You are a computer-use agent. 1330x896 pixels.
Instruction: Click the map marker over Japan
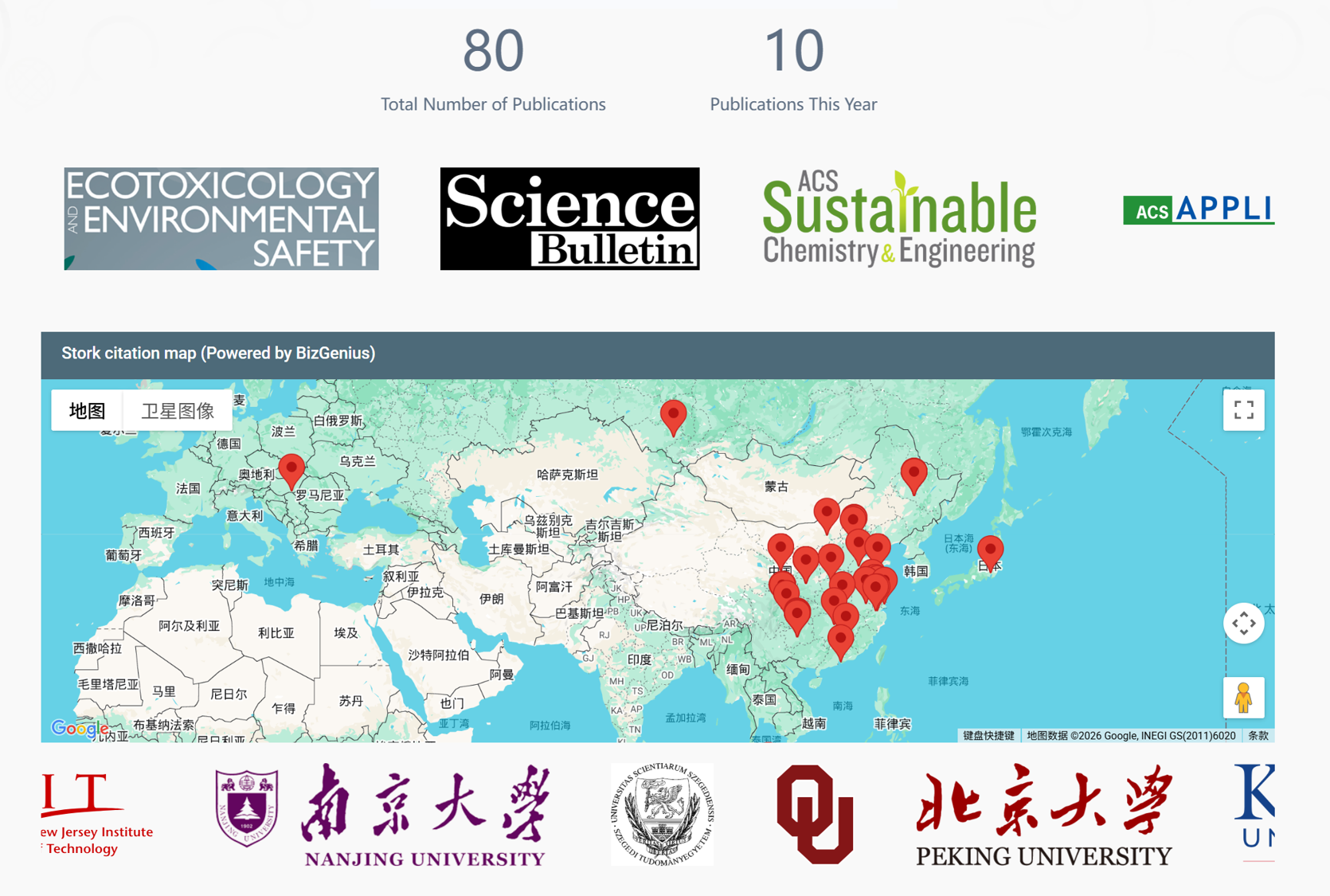(x=990, y=550)
